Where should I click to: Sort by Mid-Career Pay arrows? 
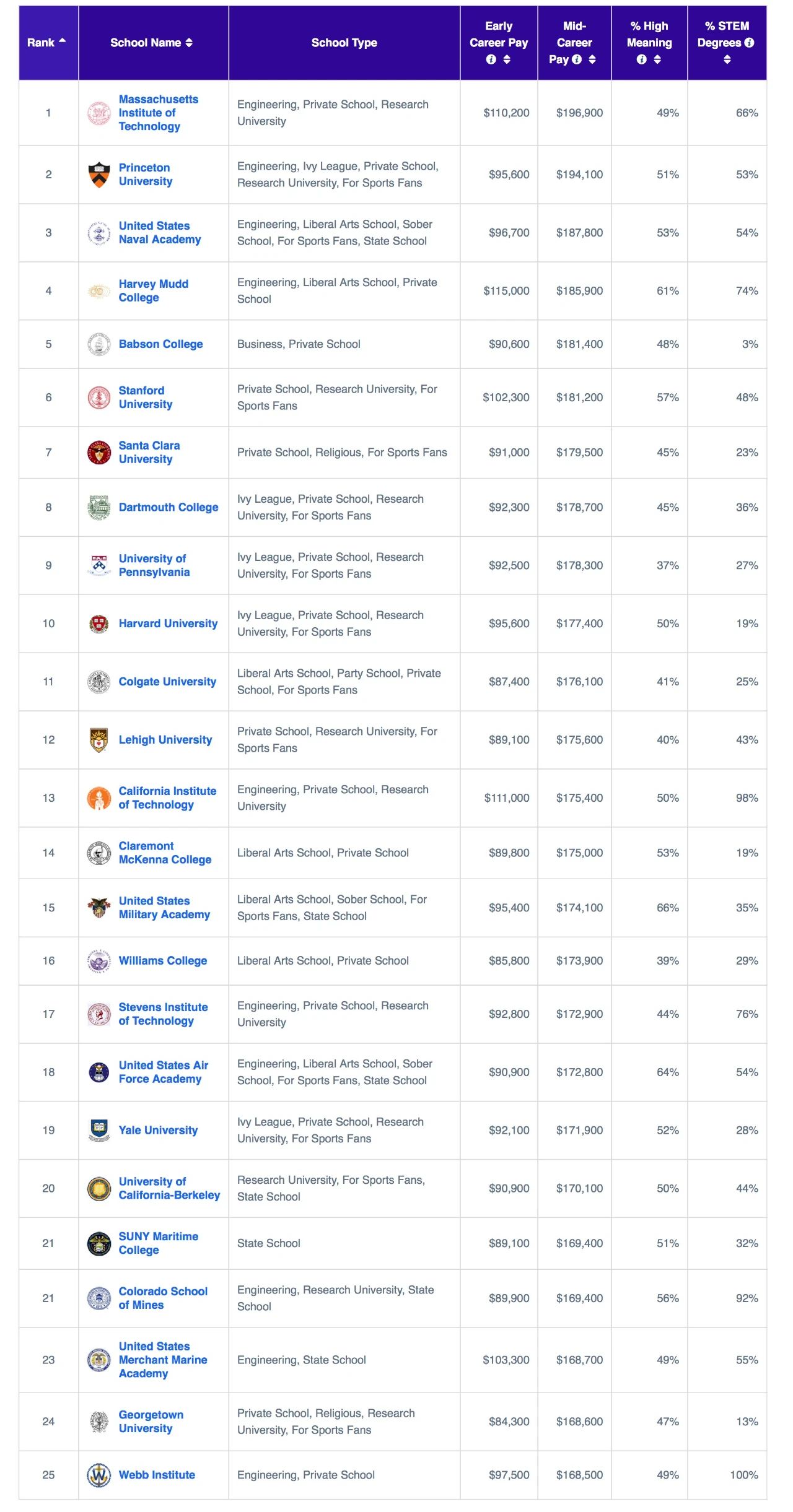tap(592, 59)
